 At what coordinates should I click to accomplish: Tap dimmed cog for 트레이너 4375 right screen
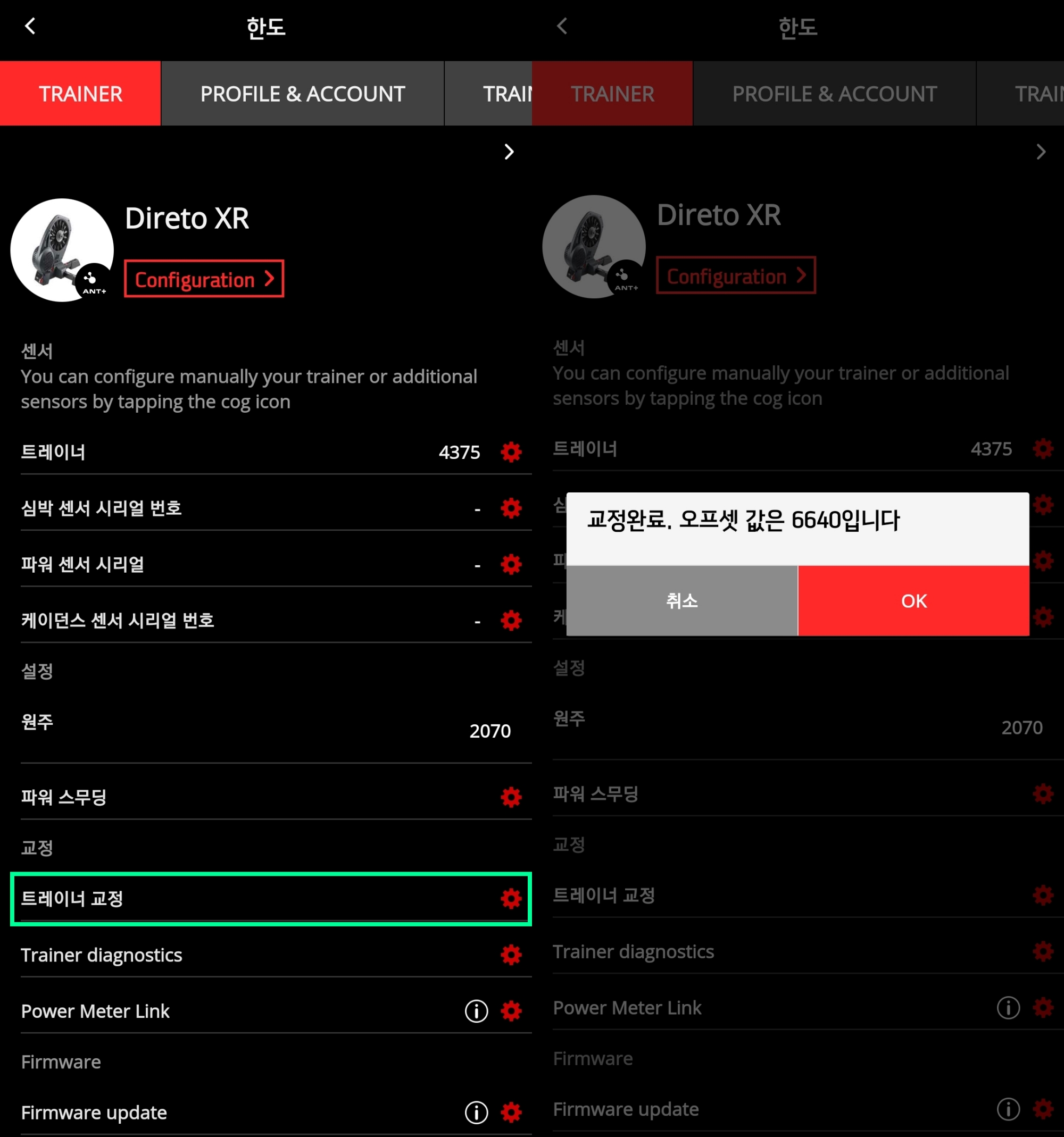tap(1043, 448)
